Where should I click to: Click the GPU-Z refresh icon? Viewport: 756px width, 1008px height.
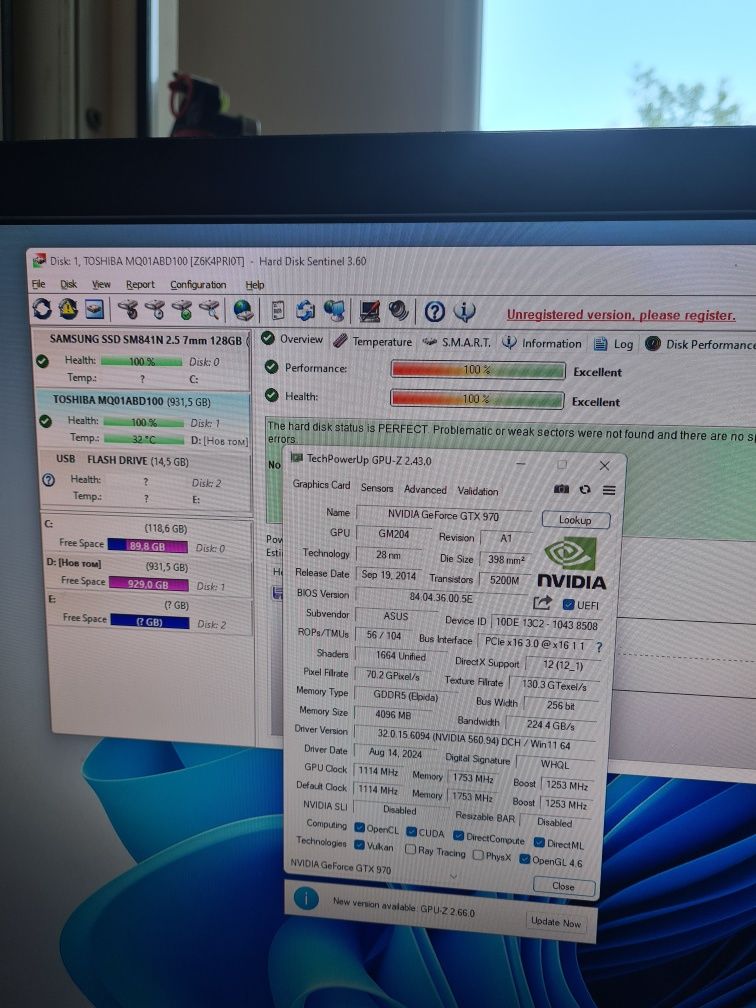click(585, 490)
